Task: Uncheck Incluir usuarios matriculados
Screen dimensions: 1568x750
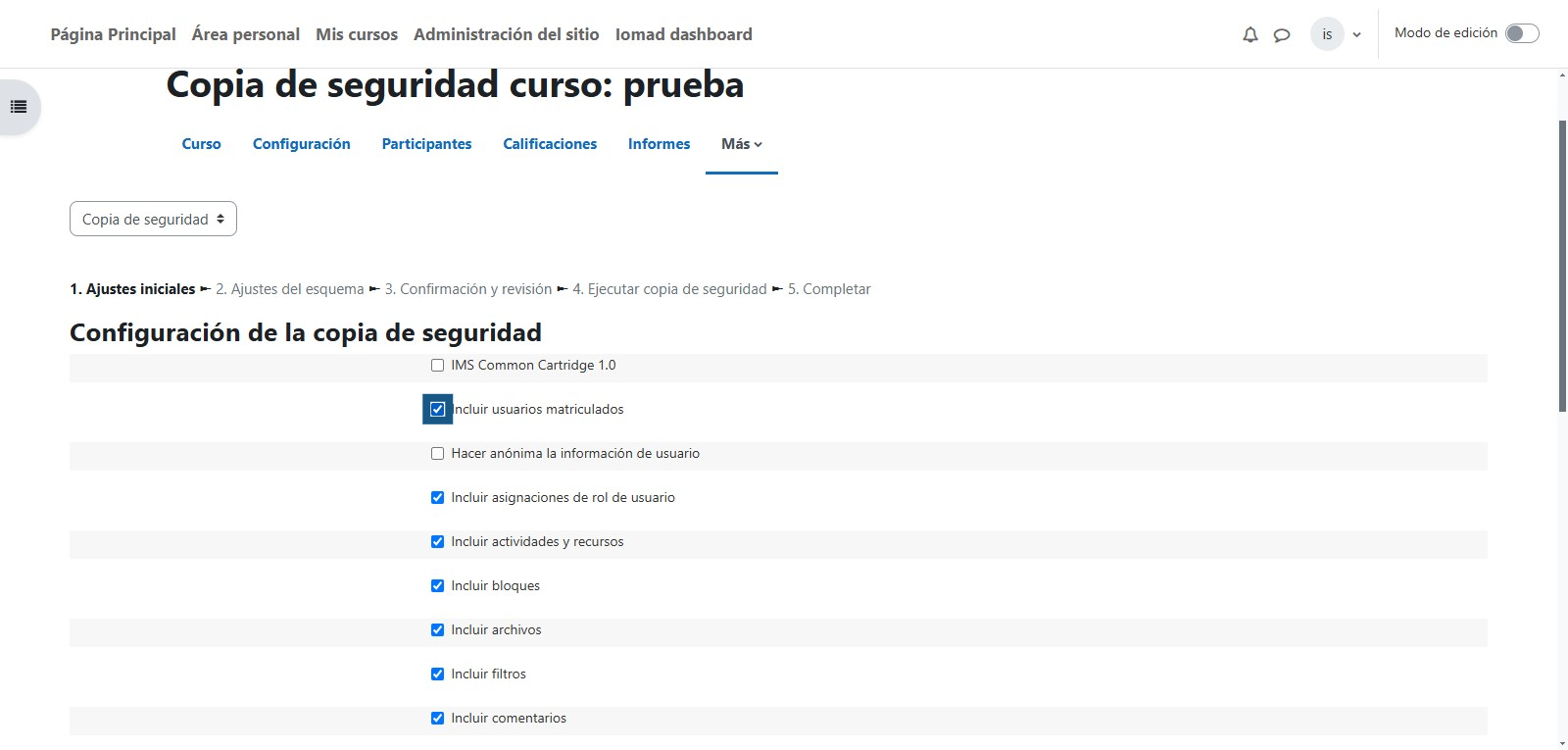Action: (437, 410)
